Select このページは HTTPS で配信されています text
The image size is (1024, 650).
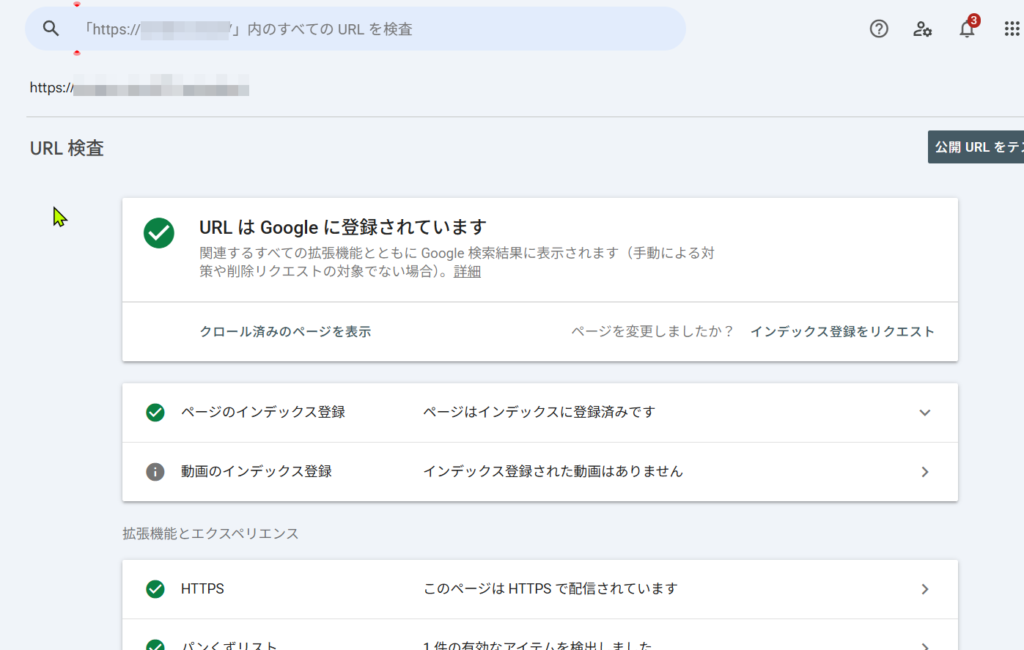click(x=550, y=589)
